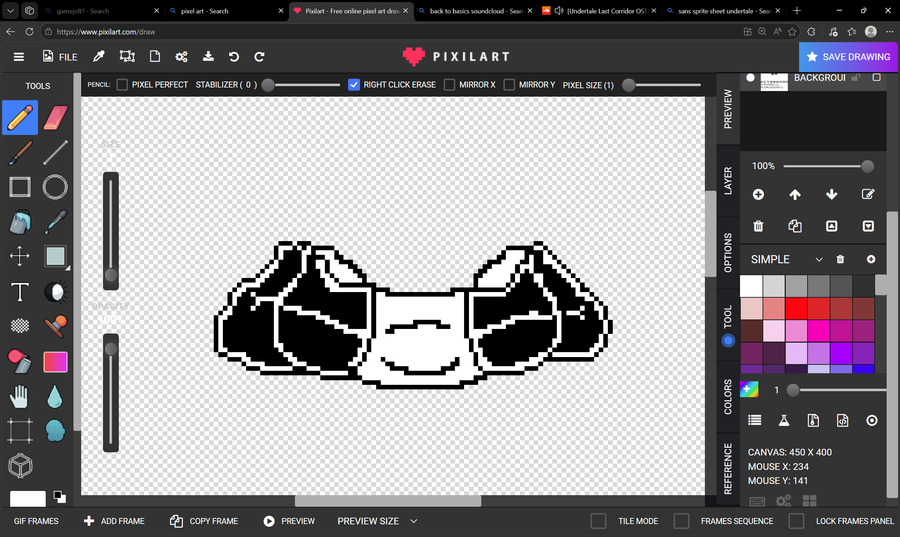Select the Move tool
The height and width of the screenshot is (537, 900).
[20, 256]
